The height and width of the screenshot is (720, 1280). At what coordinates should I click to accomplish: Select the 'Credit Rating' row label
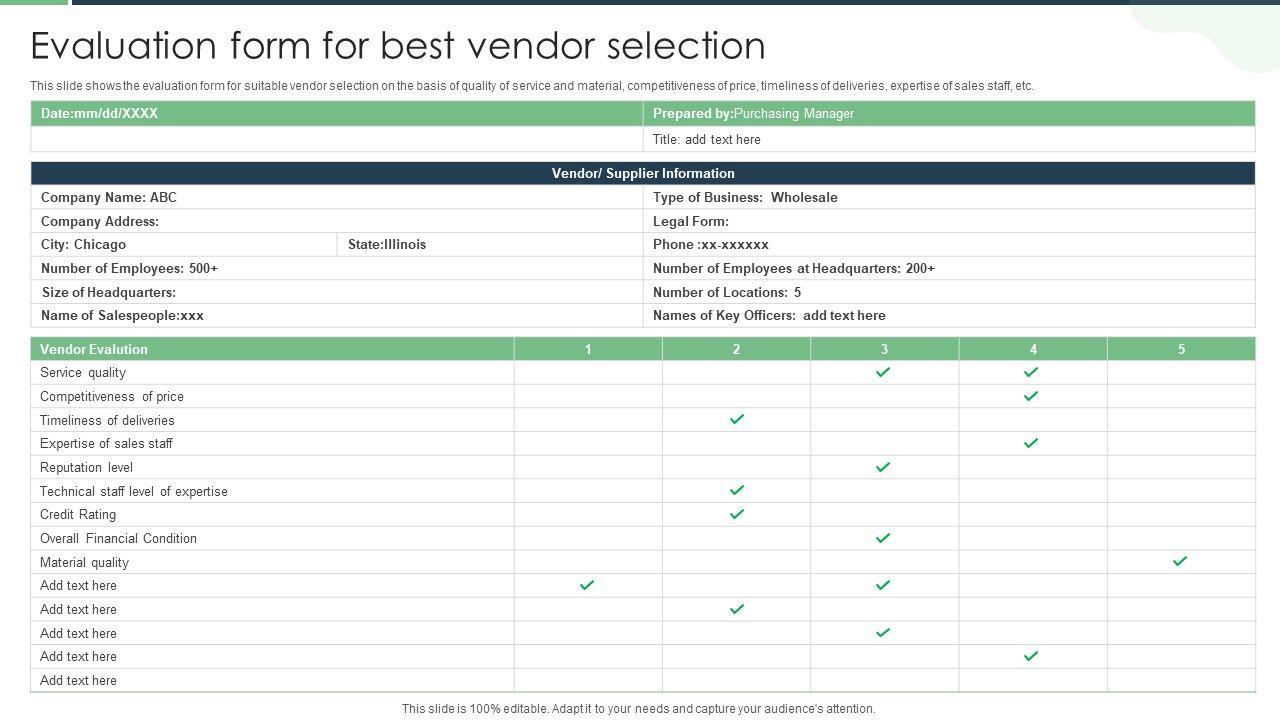coord(78,514)
